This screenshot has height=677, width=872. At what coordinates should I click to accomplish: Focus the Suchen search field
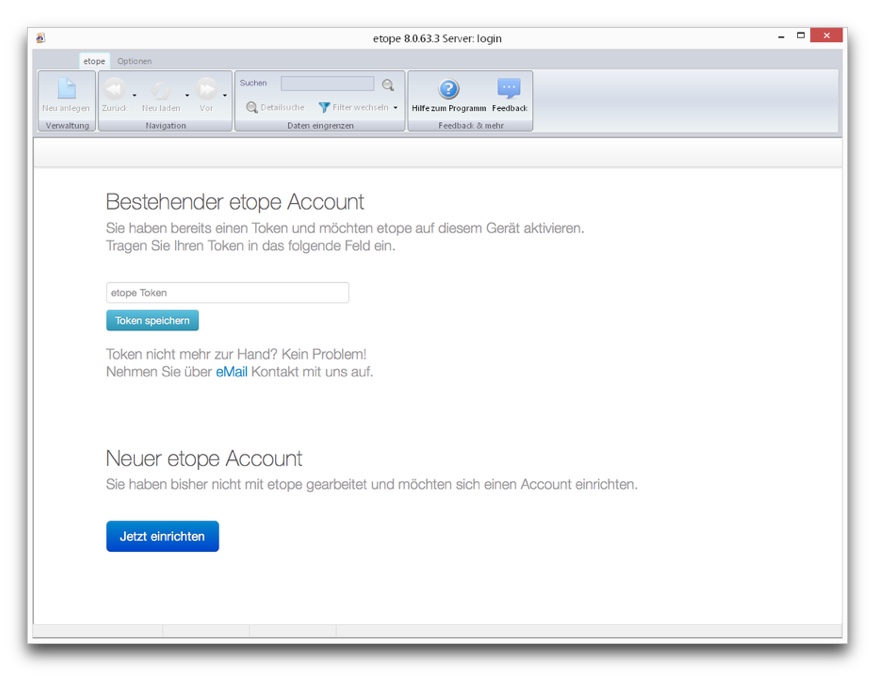(328, 83)
